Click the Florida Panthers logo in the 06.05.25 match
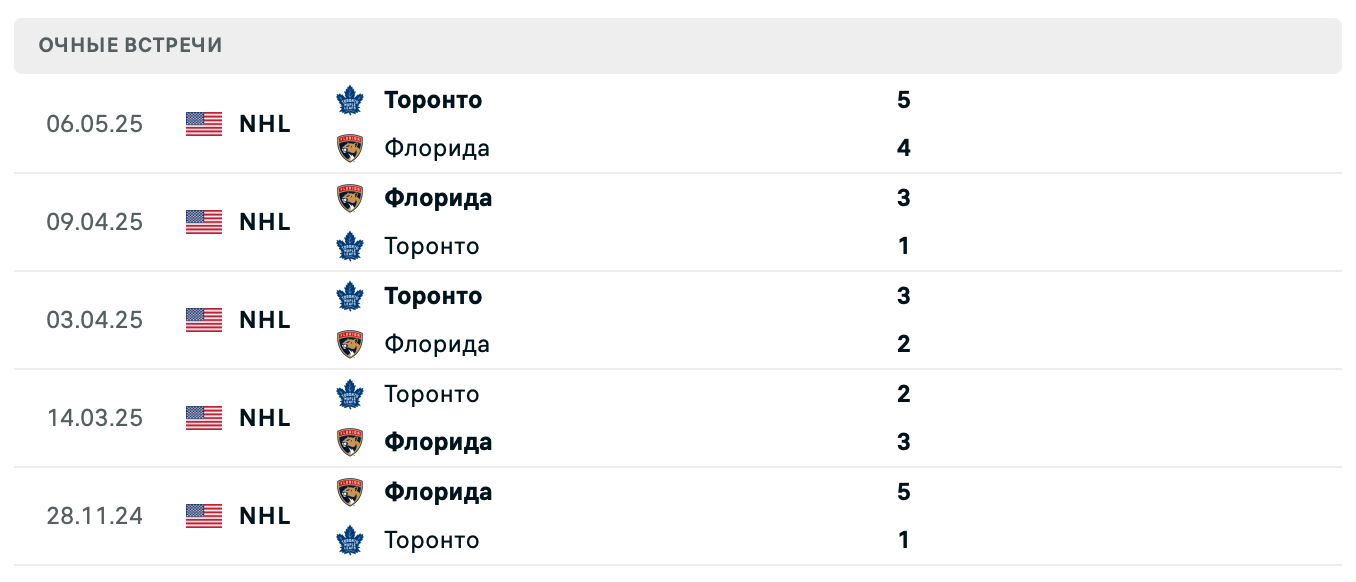Image resolution: width=1356 pixels, height=582 pixels. [x=350, y=148]
